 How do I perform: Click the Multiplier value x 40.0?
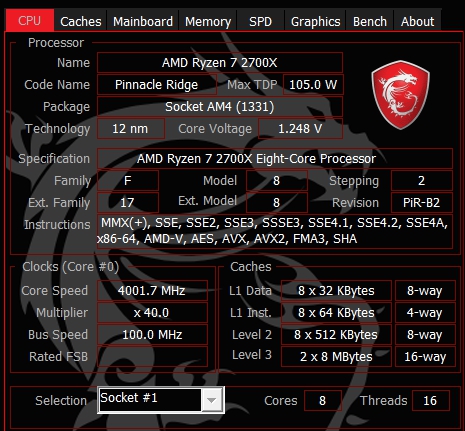[152, 313]
